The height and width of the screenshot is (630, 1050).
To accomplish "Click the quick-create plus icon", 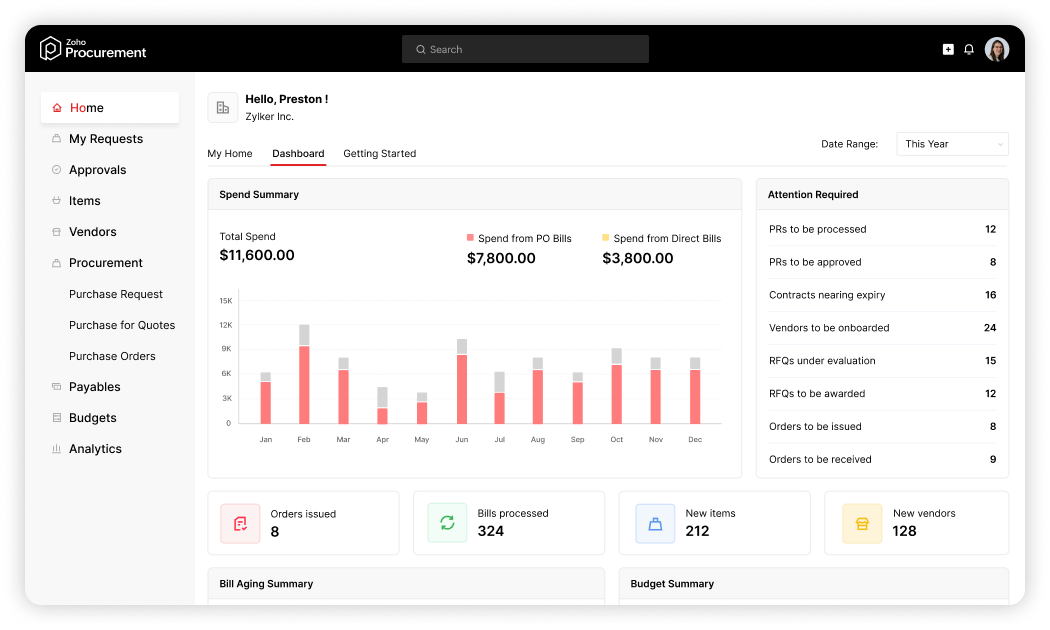I will coord(948,50).
